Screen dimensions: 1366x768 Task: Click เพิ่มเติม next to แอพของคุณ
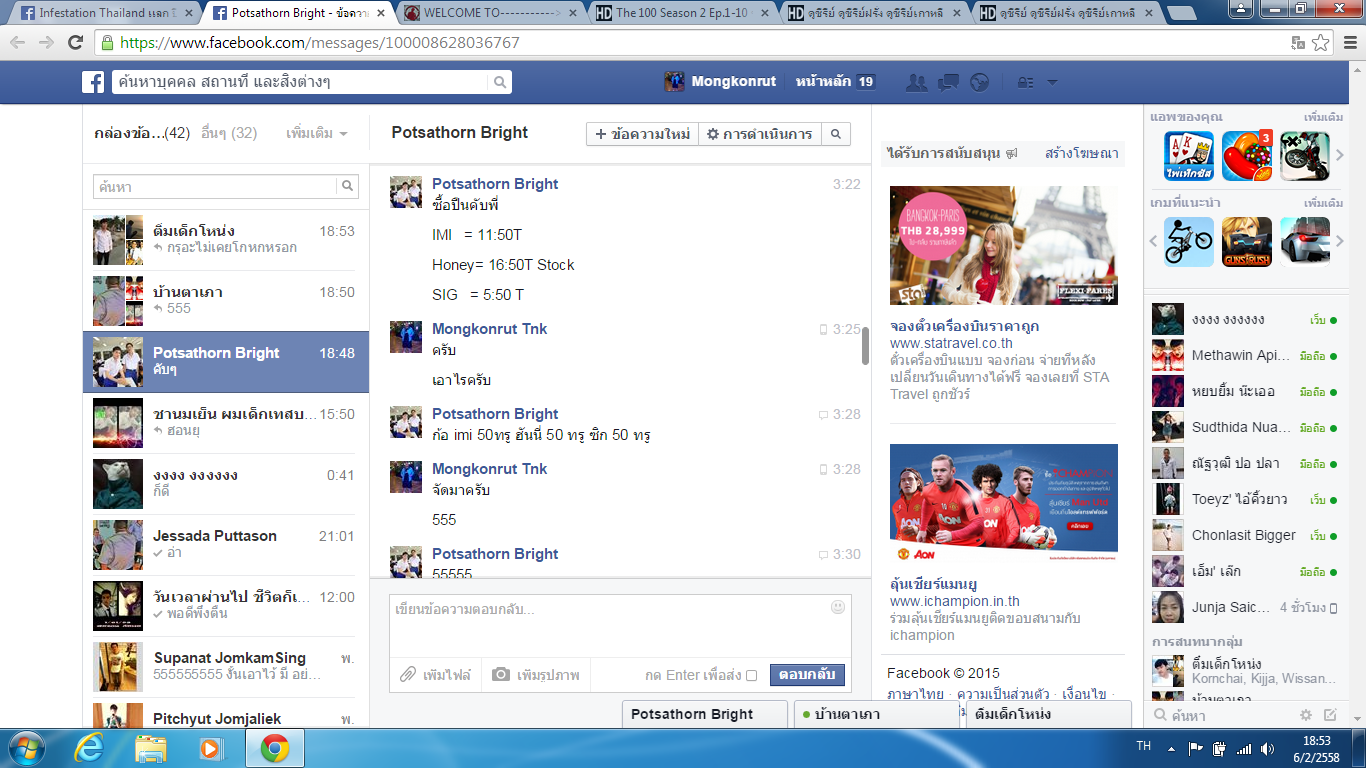[x=1322, y=117]
